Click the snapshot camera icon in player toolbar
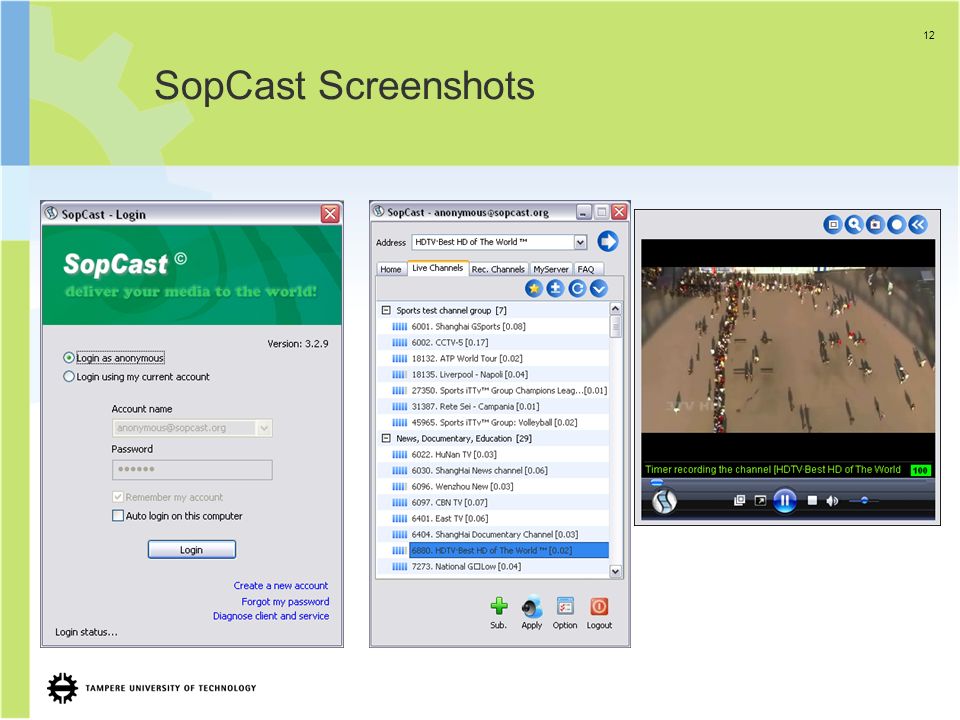This screenshot has height=720, width=960. coord(876,225)
